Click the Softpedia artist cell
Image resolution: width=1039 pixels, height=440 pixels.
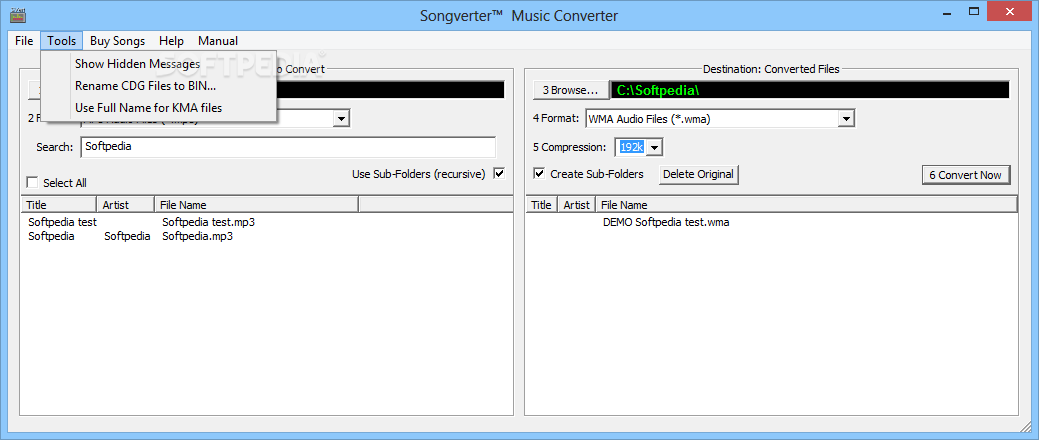point(127,236)
